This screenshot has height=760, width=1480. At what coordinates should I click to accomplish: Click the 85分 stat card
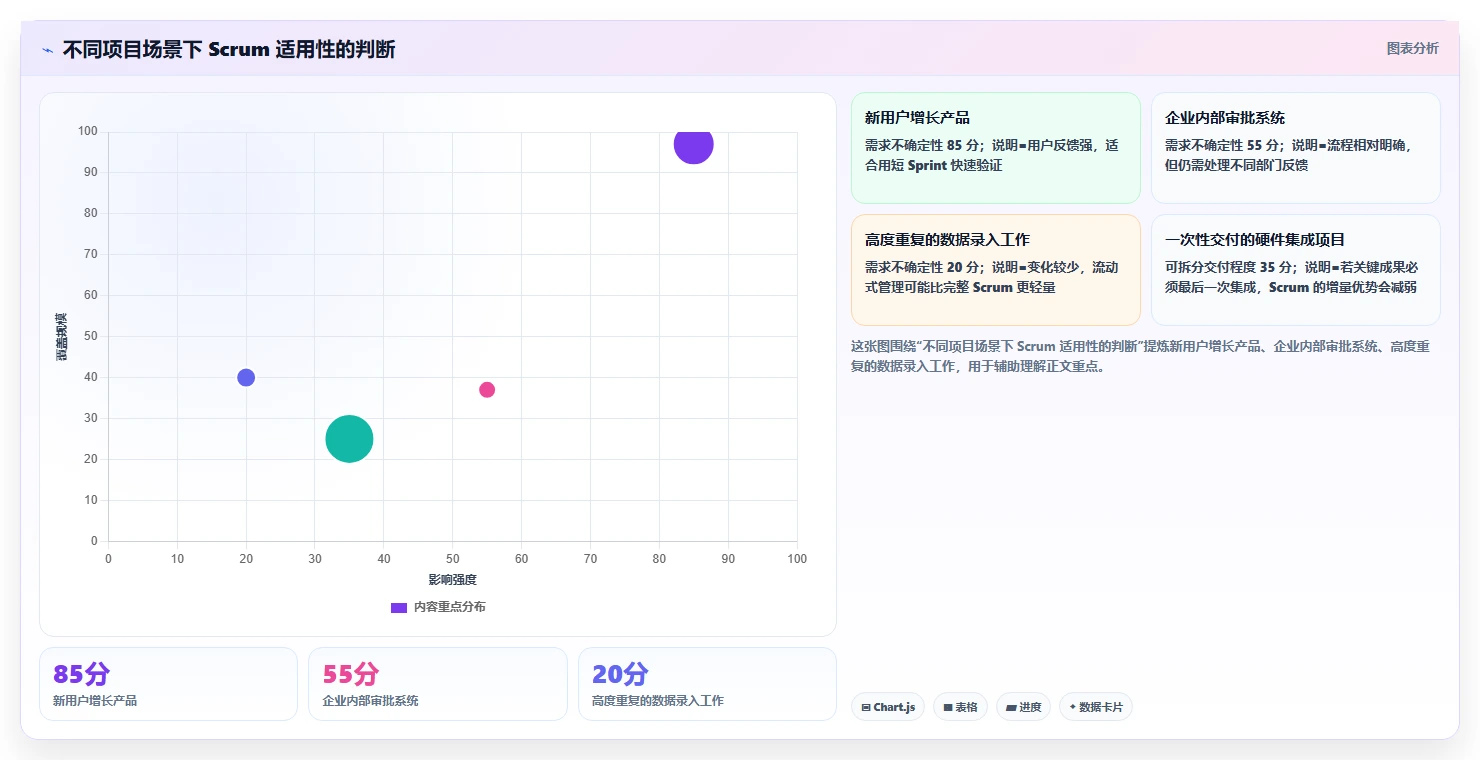pyautogui.click(x=168, y=684)
